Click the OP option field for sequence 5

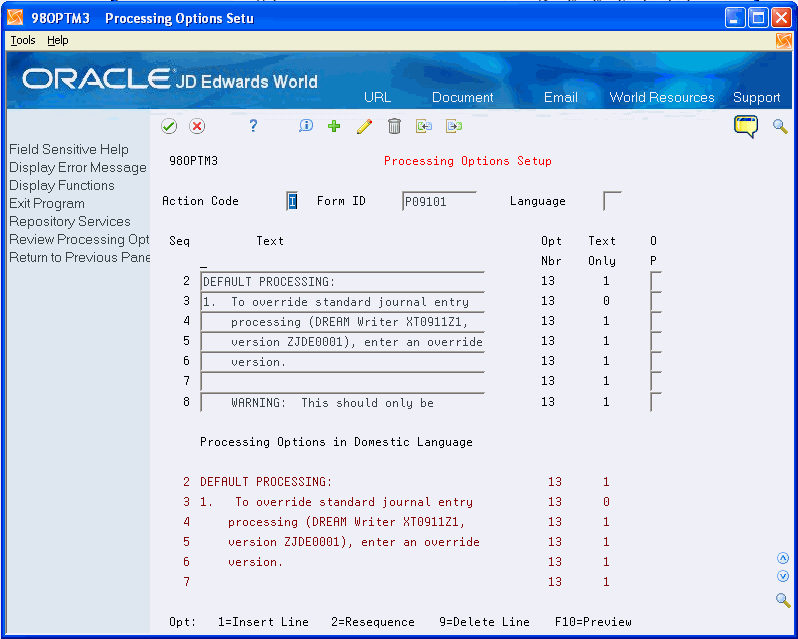point(656,341)
